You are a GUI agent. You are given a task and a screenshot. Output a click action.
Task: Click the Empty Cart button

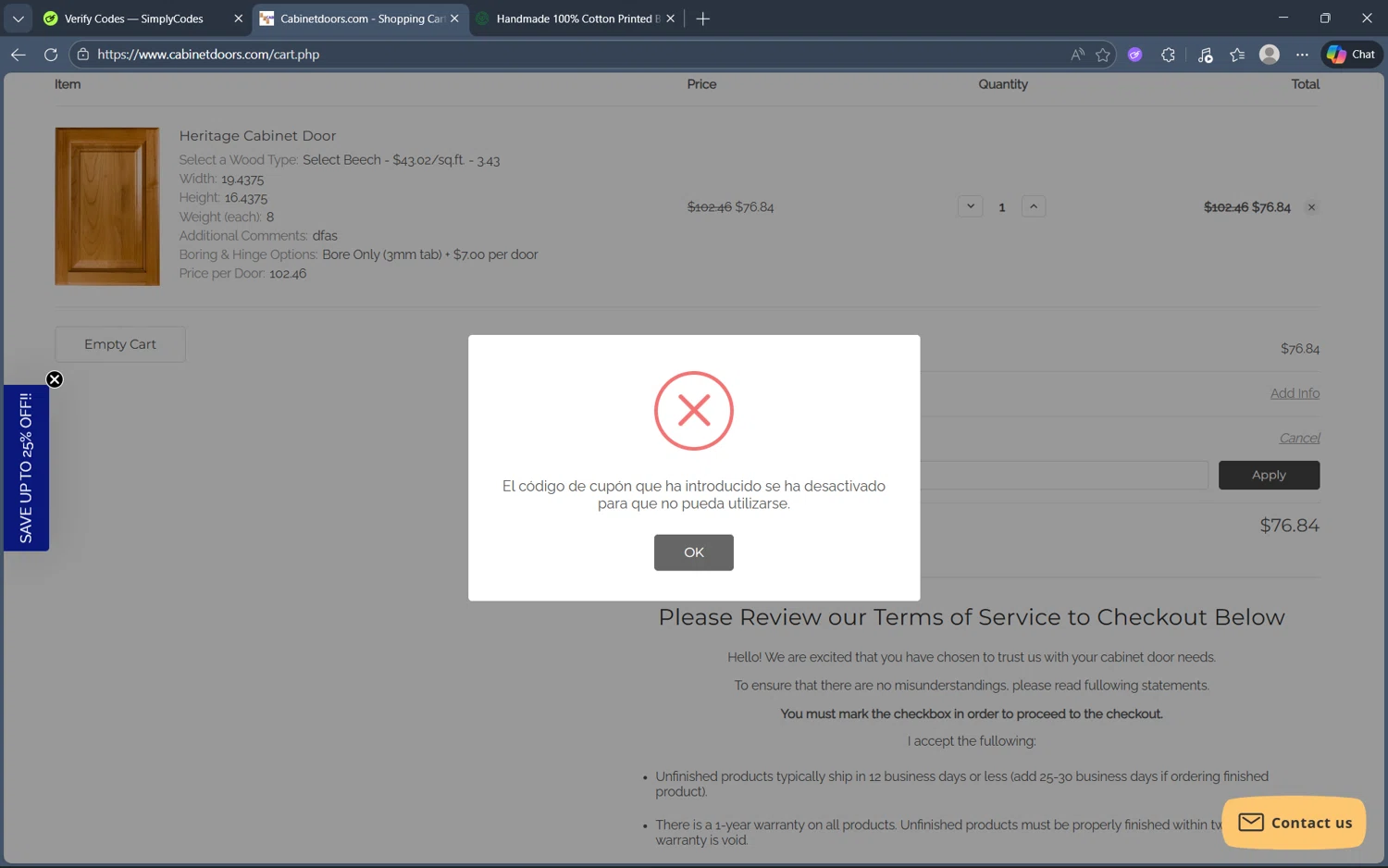(x=120, y=344)
